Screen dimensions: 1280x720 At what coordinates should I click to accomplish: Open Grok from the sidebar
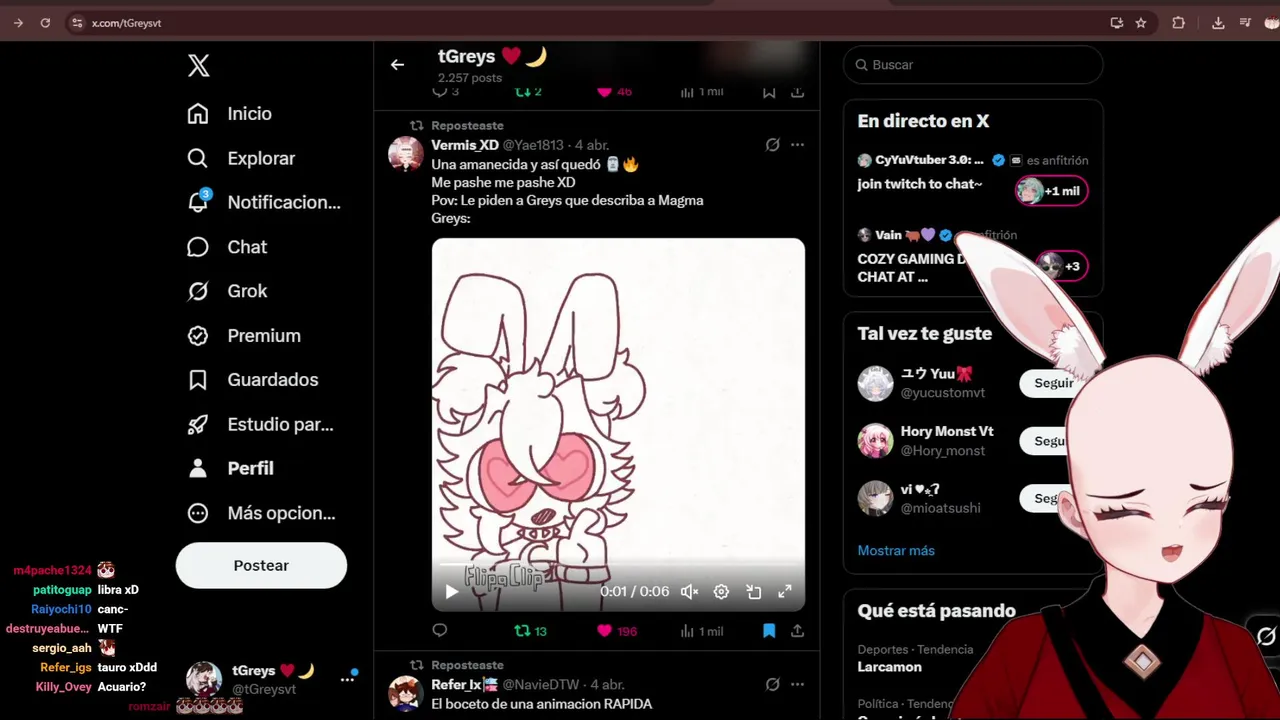[x=227, y=291]
